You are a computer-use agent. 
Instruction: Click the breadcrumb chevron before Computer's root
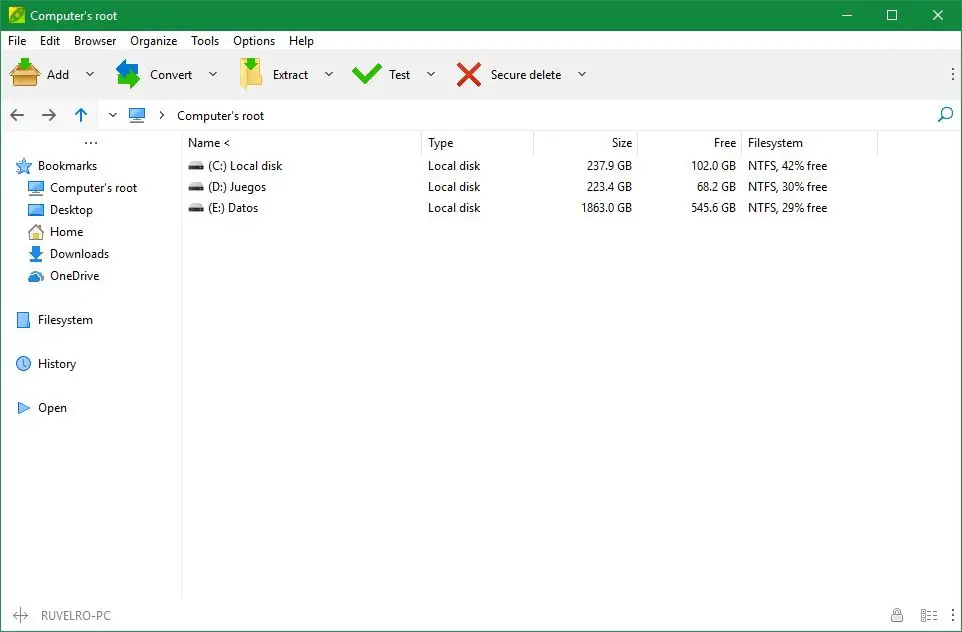pyautogui.click(x=161, y=115)
